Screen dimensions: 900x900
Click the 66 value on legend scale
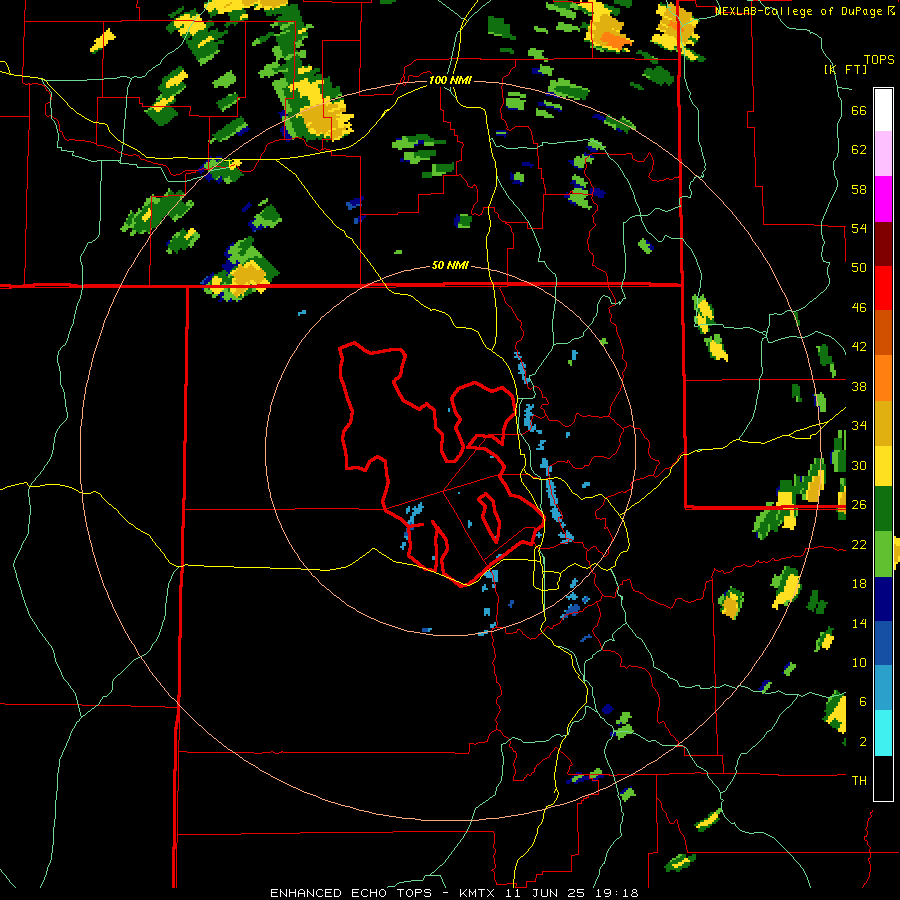[859, 110]
